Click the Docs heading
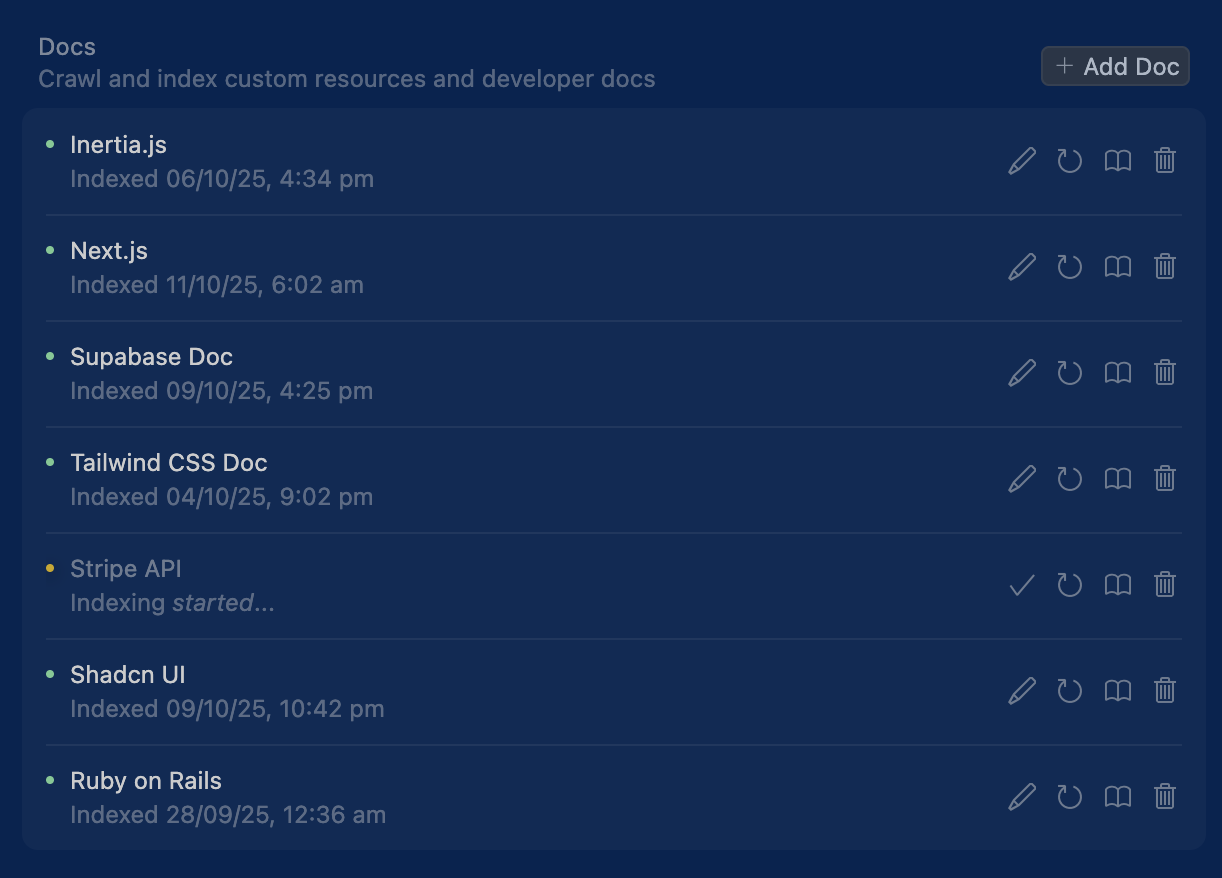The image size is (1222, 878). 66,46
